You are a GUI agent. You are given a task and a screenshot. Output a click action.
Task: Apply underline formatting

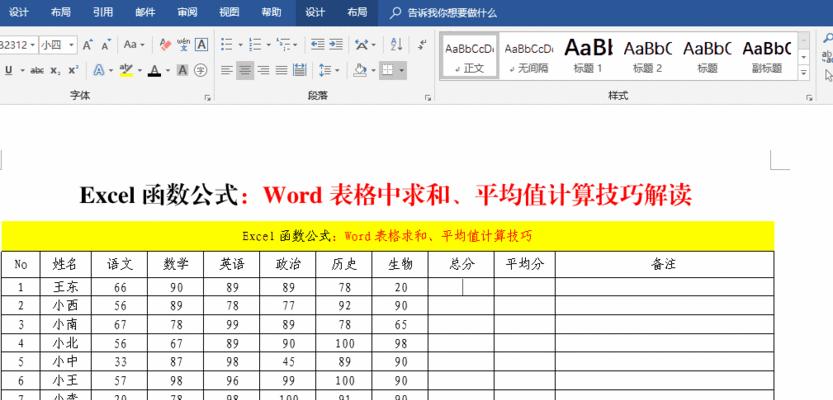pos(8,70)
